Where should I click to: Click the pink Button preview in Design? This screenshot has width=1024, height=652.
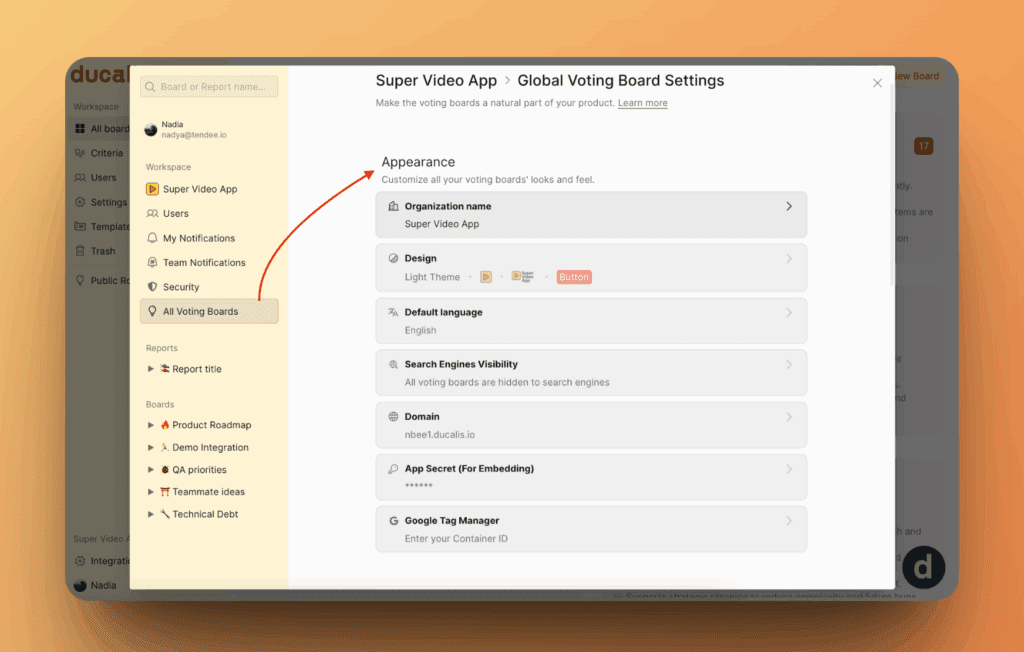click(574, 277)
